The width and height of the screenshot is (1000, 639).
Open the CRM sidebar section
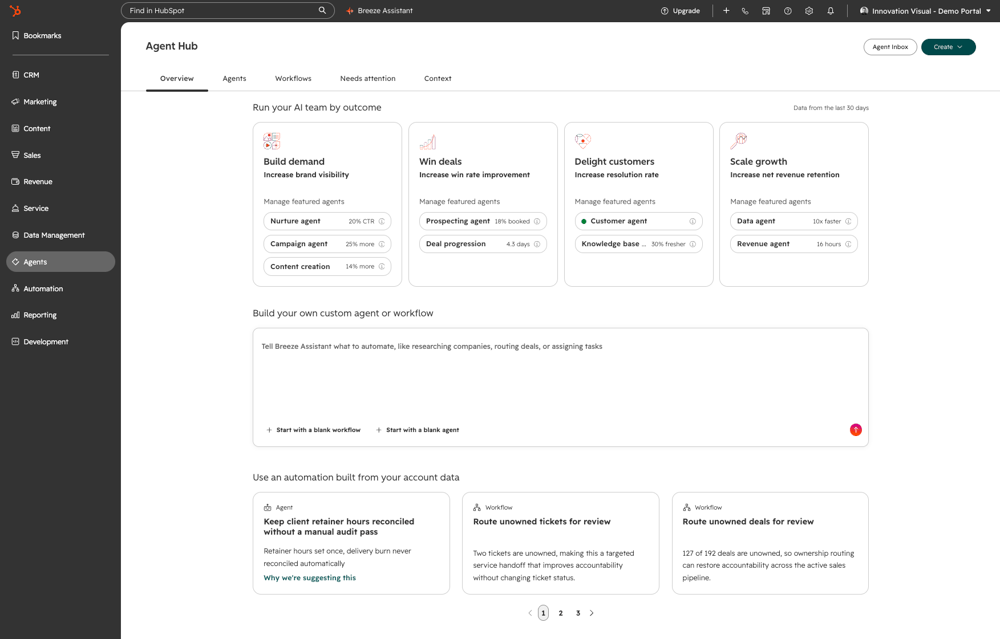[x=26, y=75]
